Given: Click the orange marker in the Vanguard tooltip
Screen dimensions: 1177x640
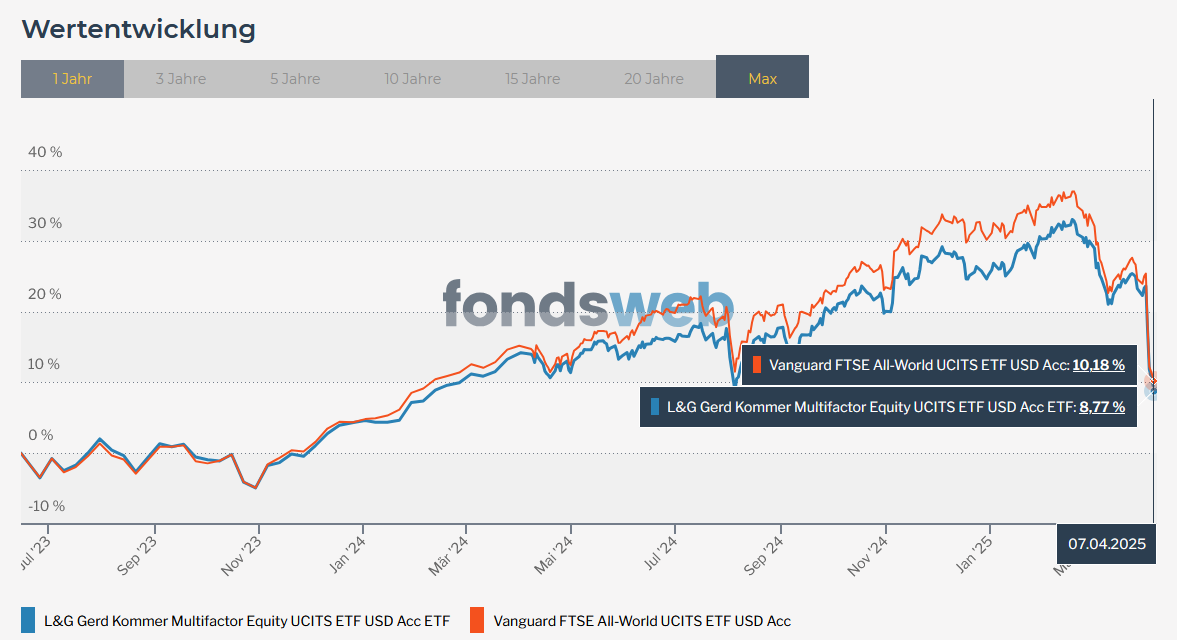Looking at the screenshot, I should [758, 365].
